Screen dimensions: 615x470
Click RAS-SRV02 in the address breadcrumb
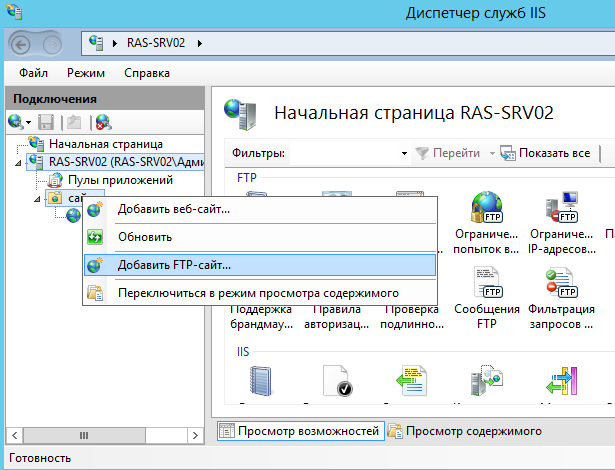[156, 43]
